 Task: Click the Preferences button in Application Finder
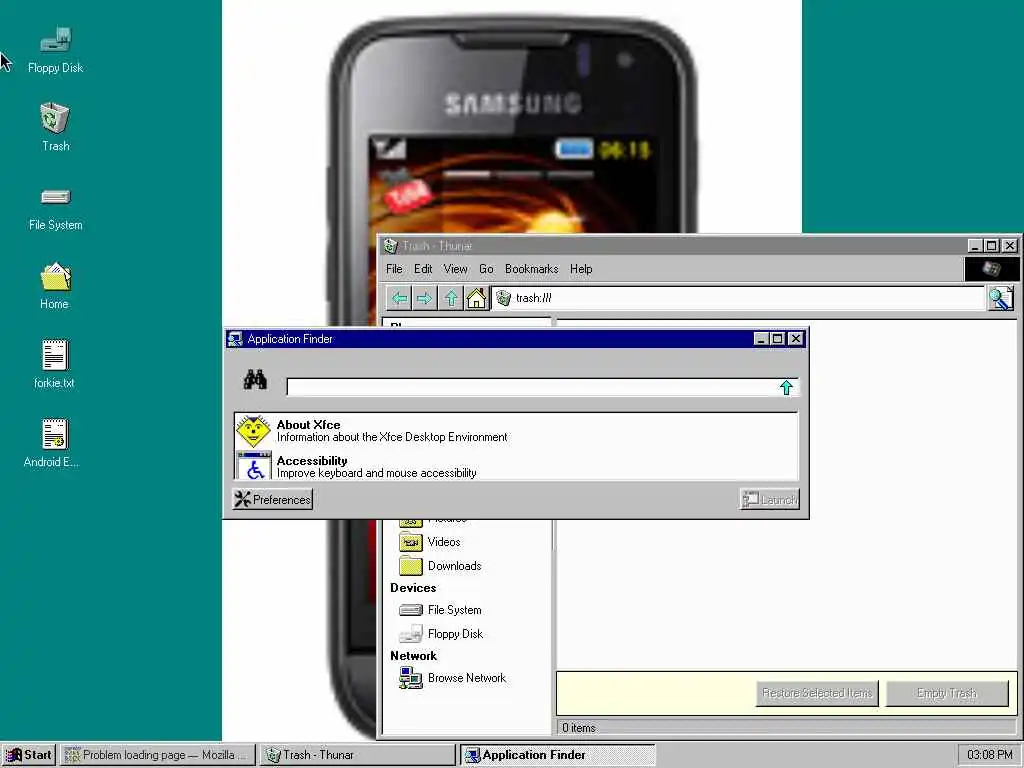point(272,500)
